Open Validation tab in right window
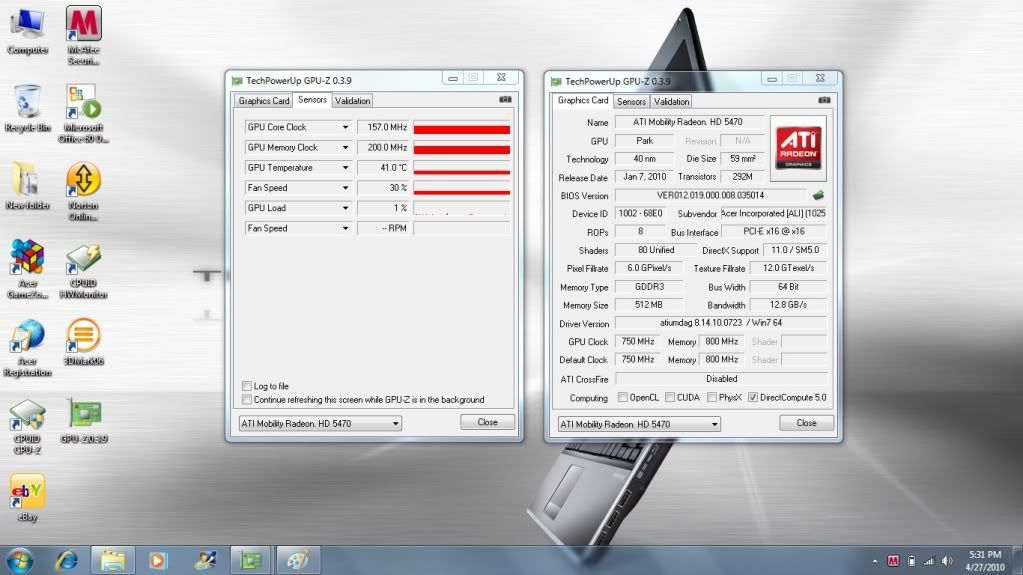 (x=671, y=102)
